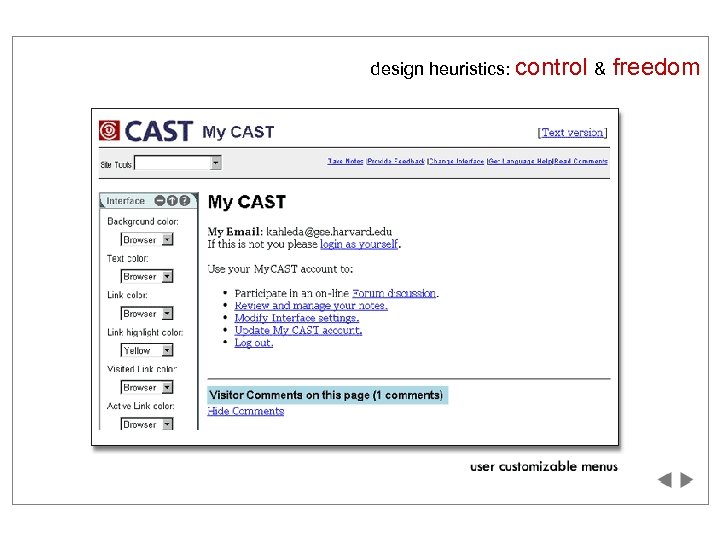Click the email address kahleda@gse.harvard.edu
Screen dimensions: 720x540
click(329, 231)
